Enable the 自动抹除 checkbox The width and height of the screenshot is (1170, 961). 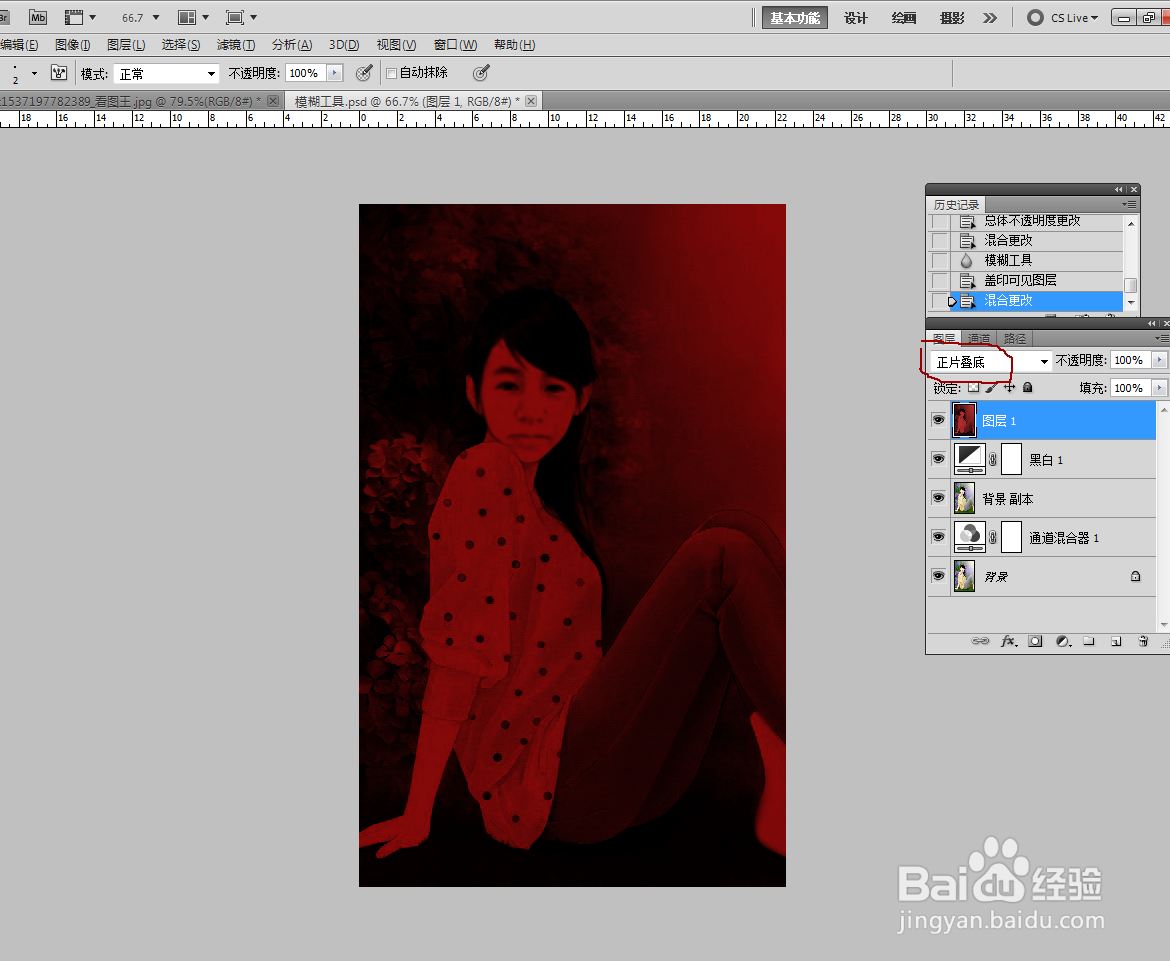pyautogui.click(x=391, y=73)
